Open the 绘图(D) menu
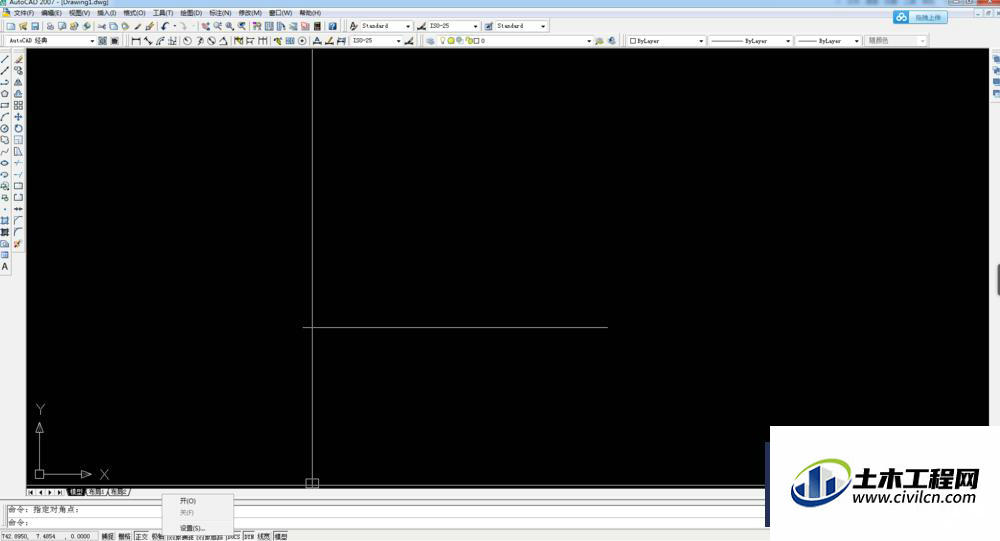The height and width of the screenshot is (541, 1000). [191, 13]
